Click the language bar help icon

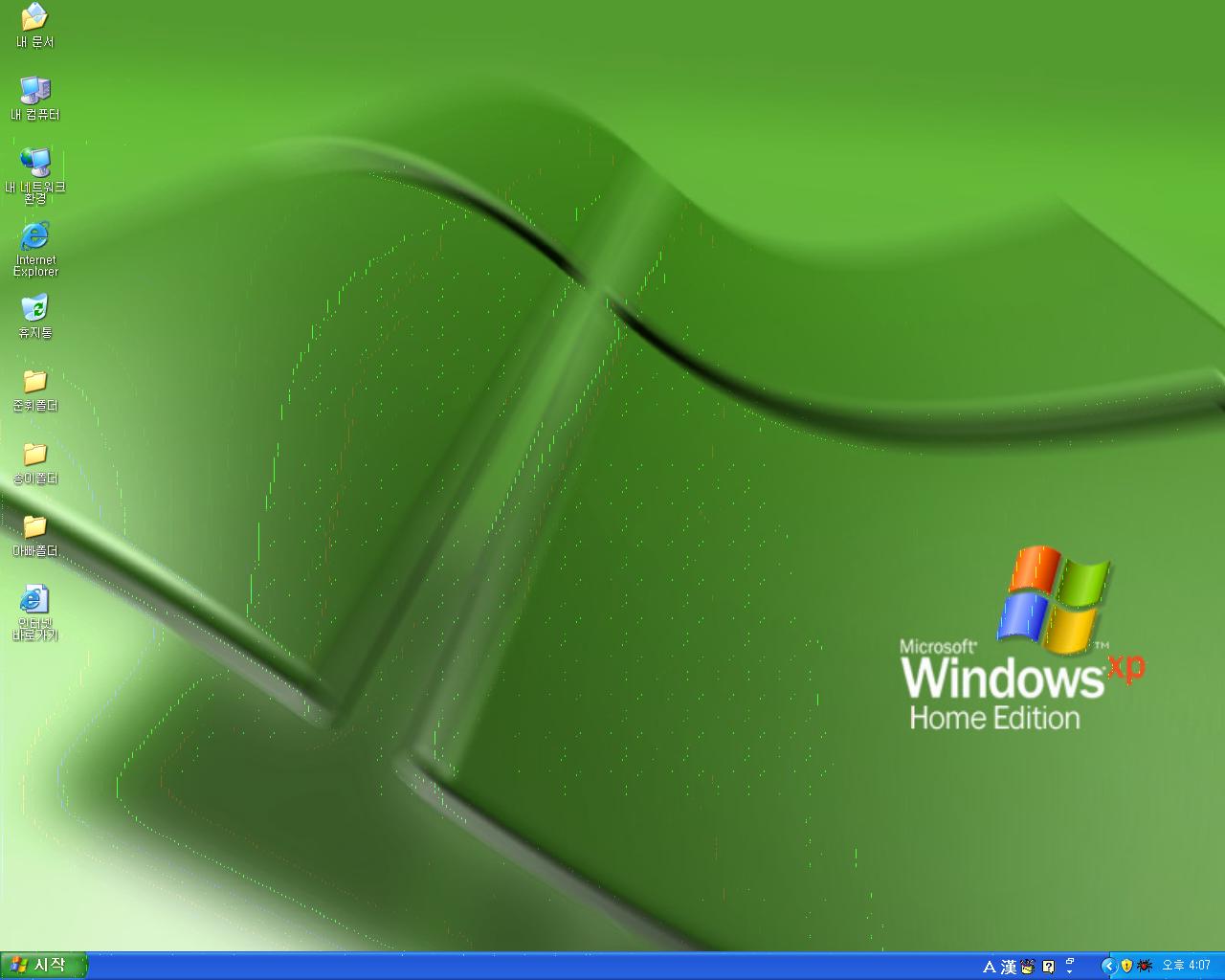1049,967
